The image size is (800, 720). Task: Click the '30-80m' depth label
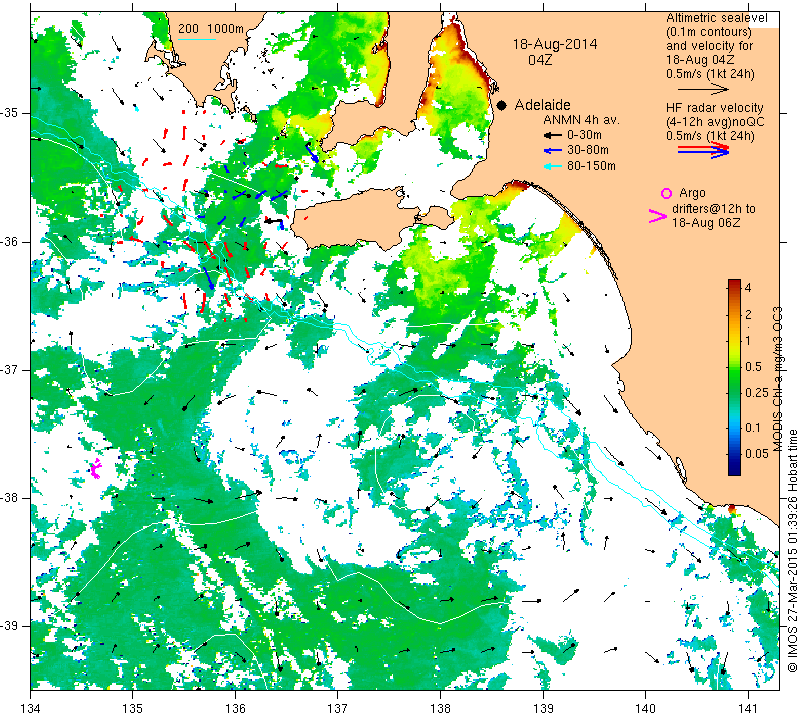pyautogui.click(x=588, y=150)
